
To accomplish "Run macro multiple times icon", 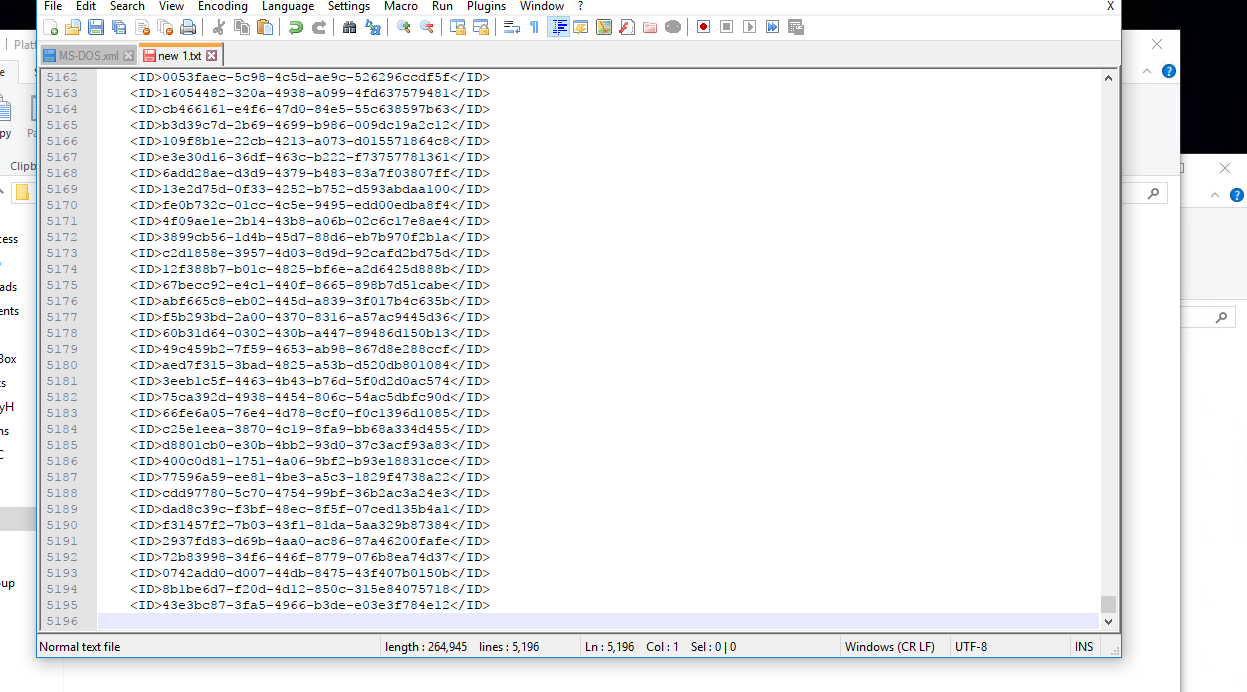I will 773,27.
